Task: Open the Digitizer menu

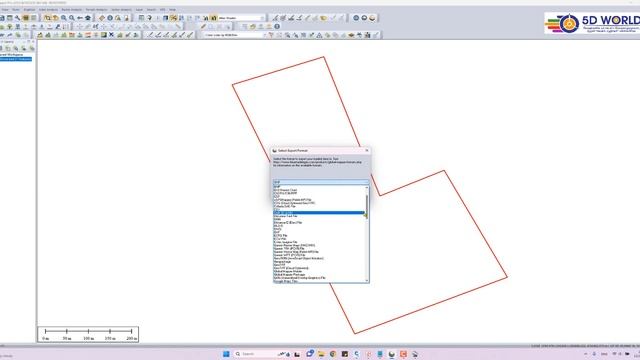Action: [x=29, y=9]
